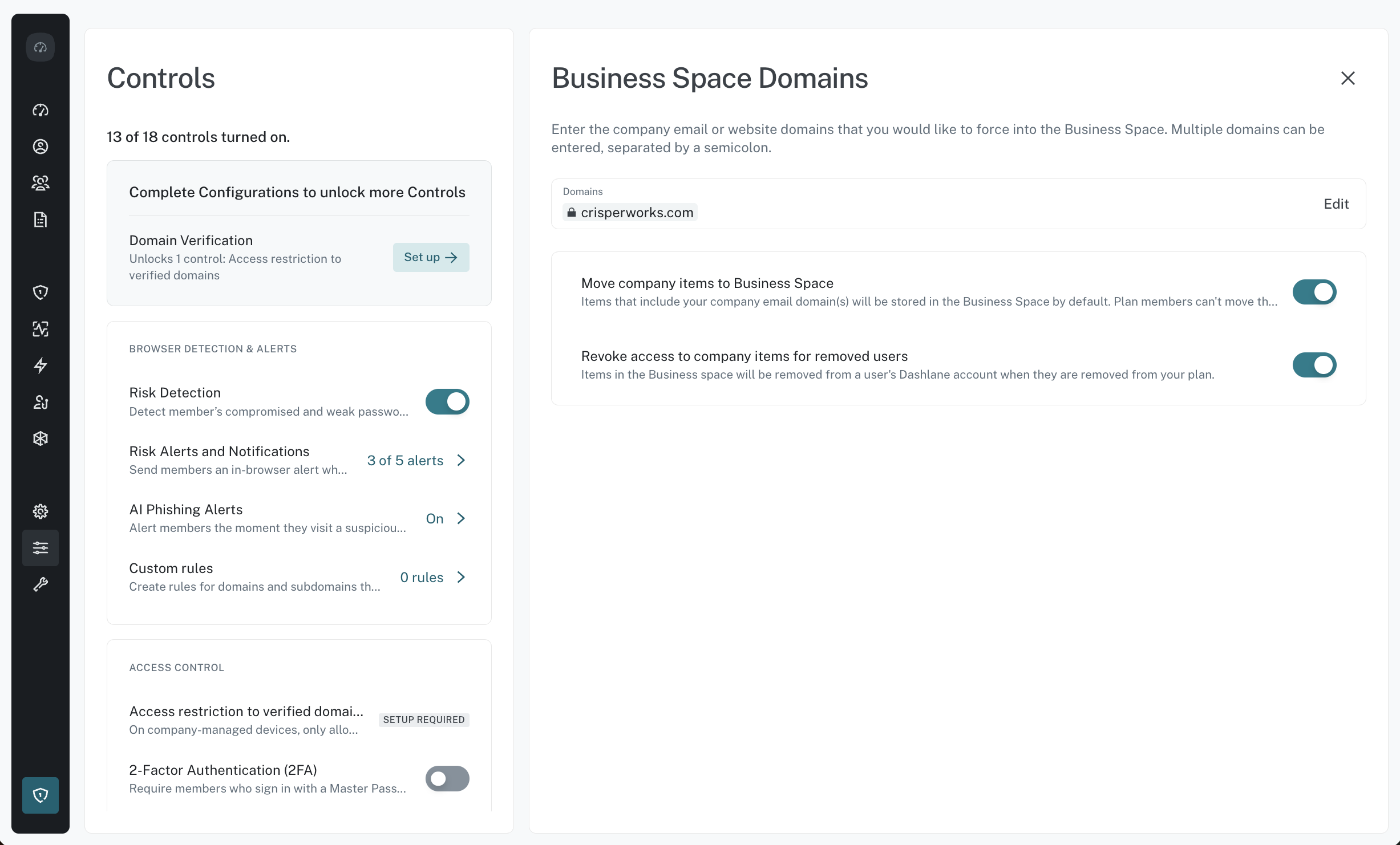Click '13 of 18 controls turned on.' text
Screen dimensions: 1400x845
(198, 137)
